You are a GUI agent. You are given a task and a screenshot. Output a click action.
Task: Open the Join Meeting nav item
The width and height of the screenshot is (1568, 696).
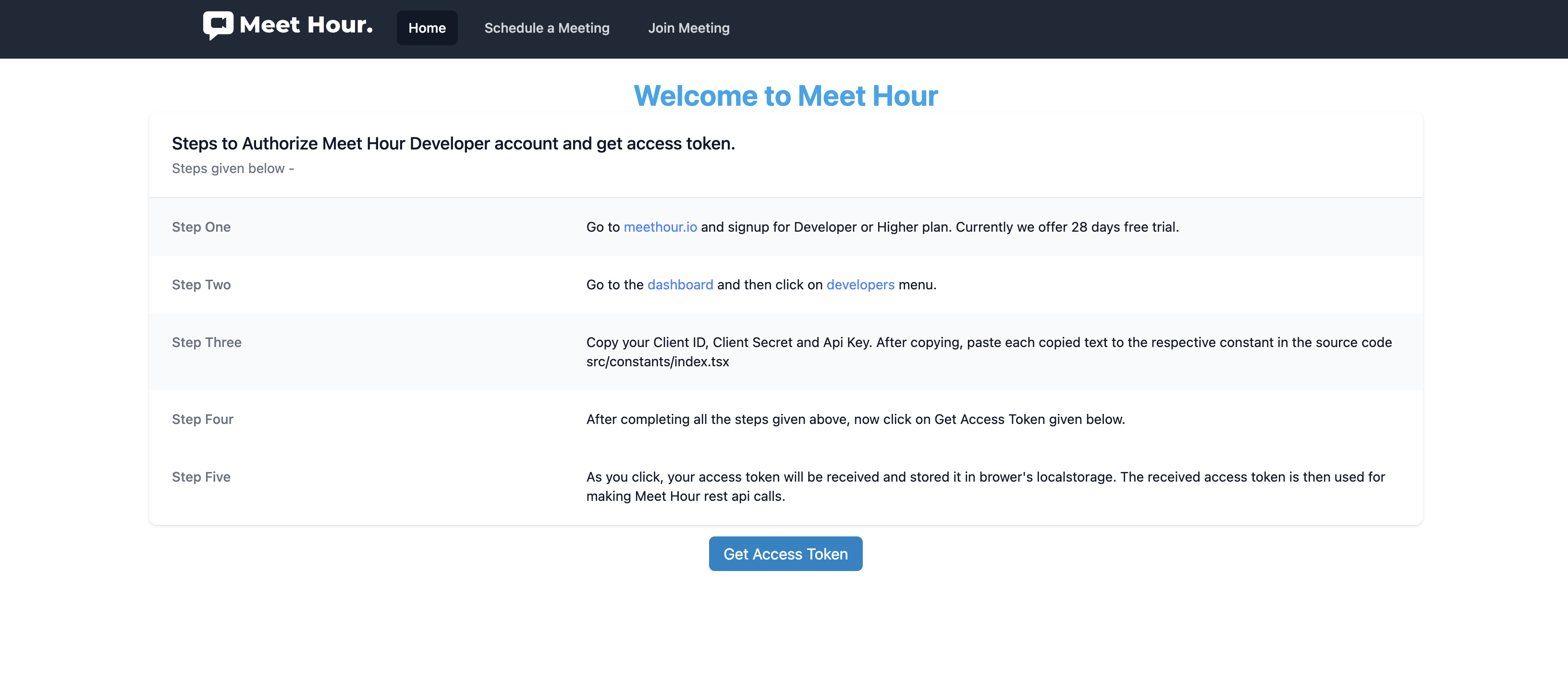(x=688, y=28)
